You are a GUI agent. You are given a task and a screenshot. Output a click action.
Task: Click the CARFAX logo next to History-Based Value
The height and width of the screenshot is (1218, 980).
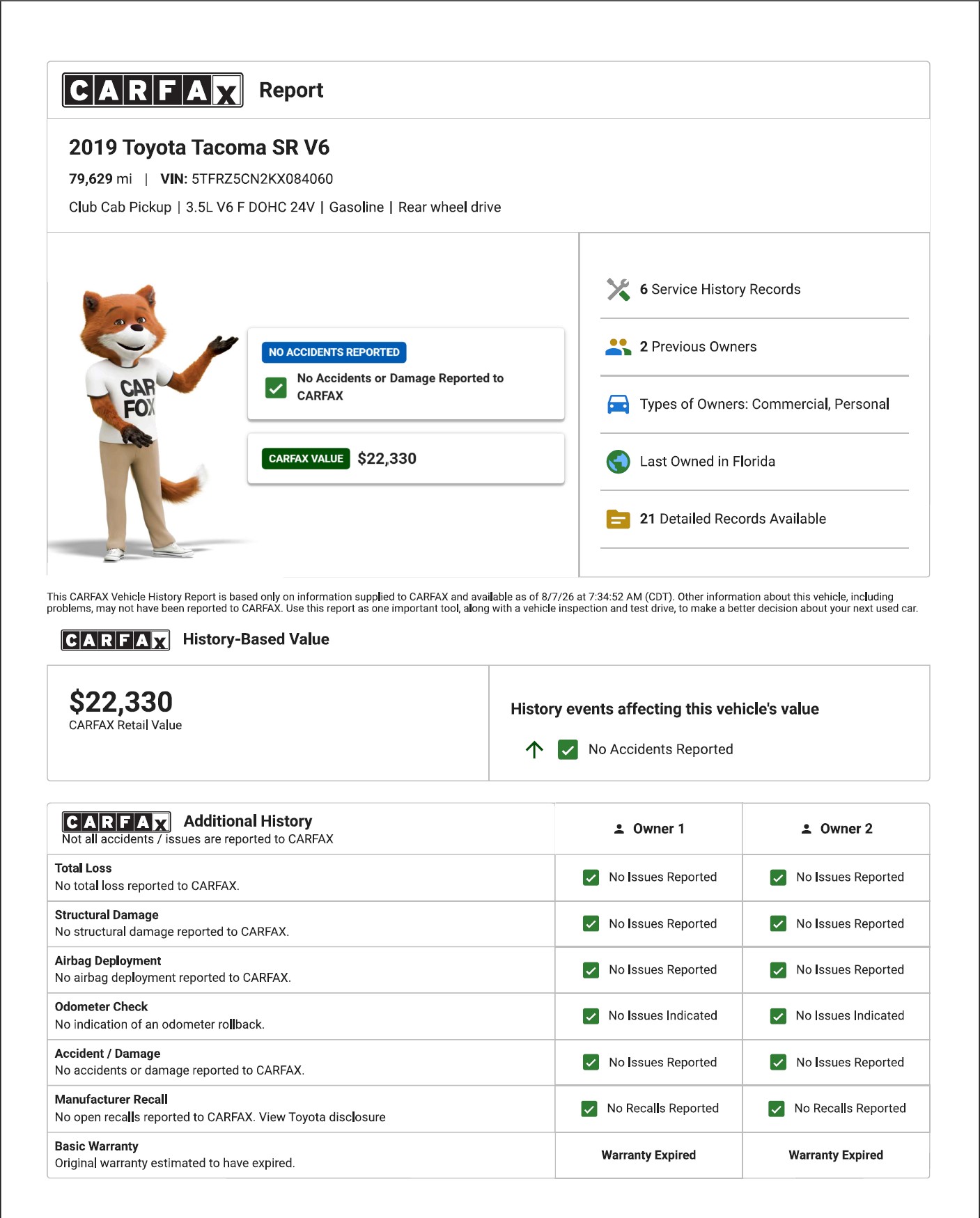click(x=116, y=640)
